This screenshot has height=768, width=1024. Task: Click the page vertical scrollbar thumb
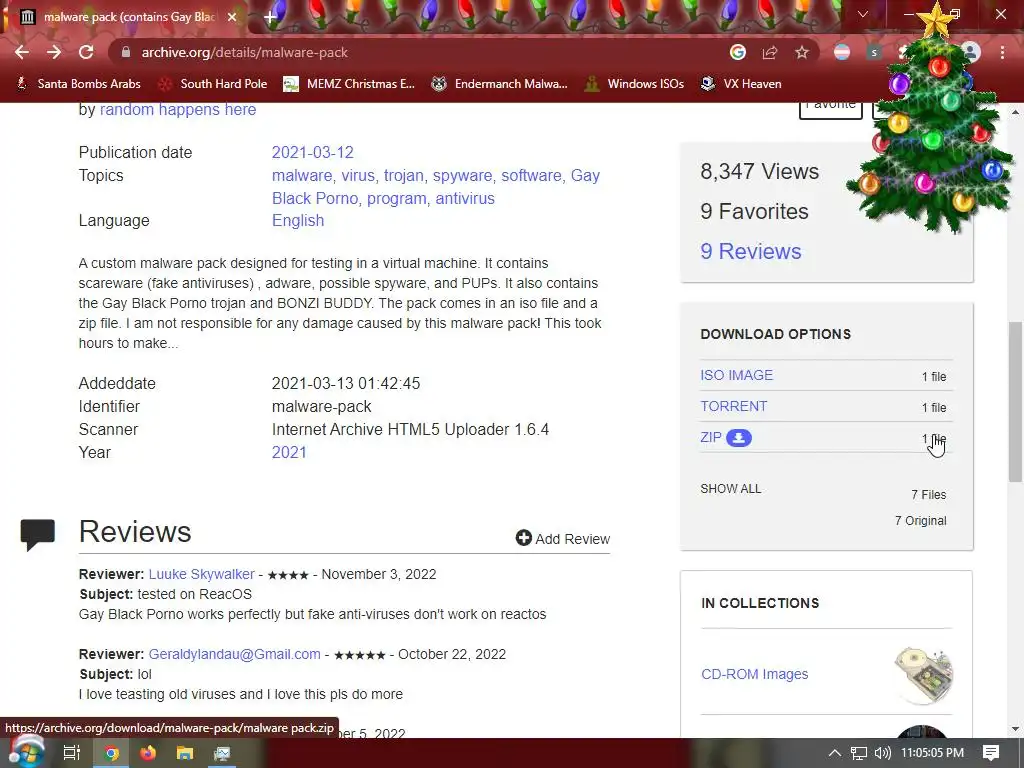[1015, 402]
